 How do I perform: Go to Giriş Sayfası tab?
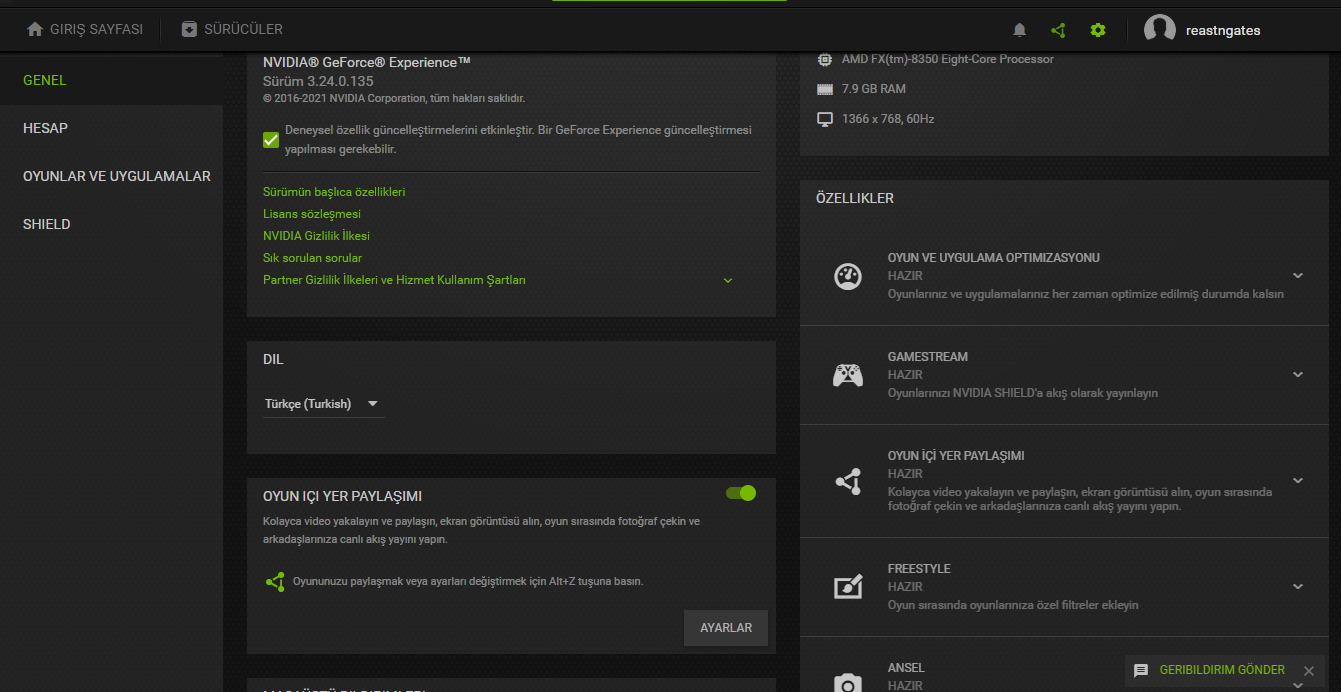(86, 29)
